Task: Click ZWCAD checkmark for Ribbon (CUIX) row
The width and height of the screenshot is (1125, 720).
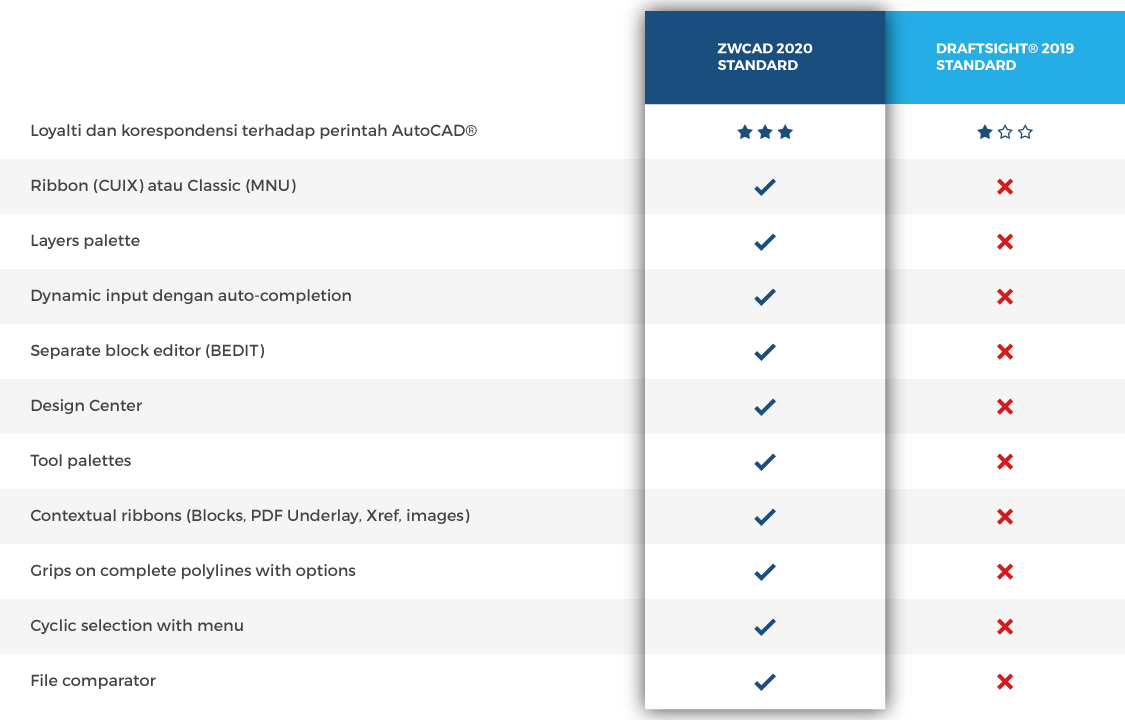Action: (765, 187)
